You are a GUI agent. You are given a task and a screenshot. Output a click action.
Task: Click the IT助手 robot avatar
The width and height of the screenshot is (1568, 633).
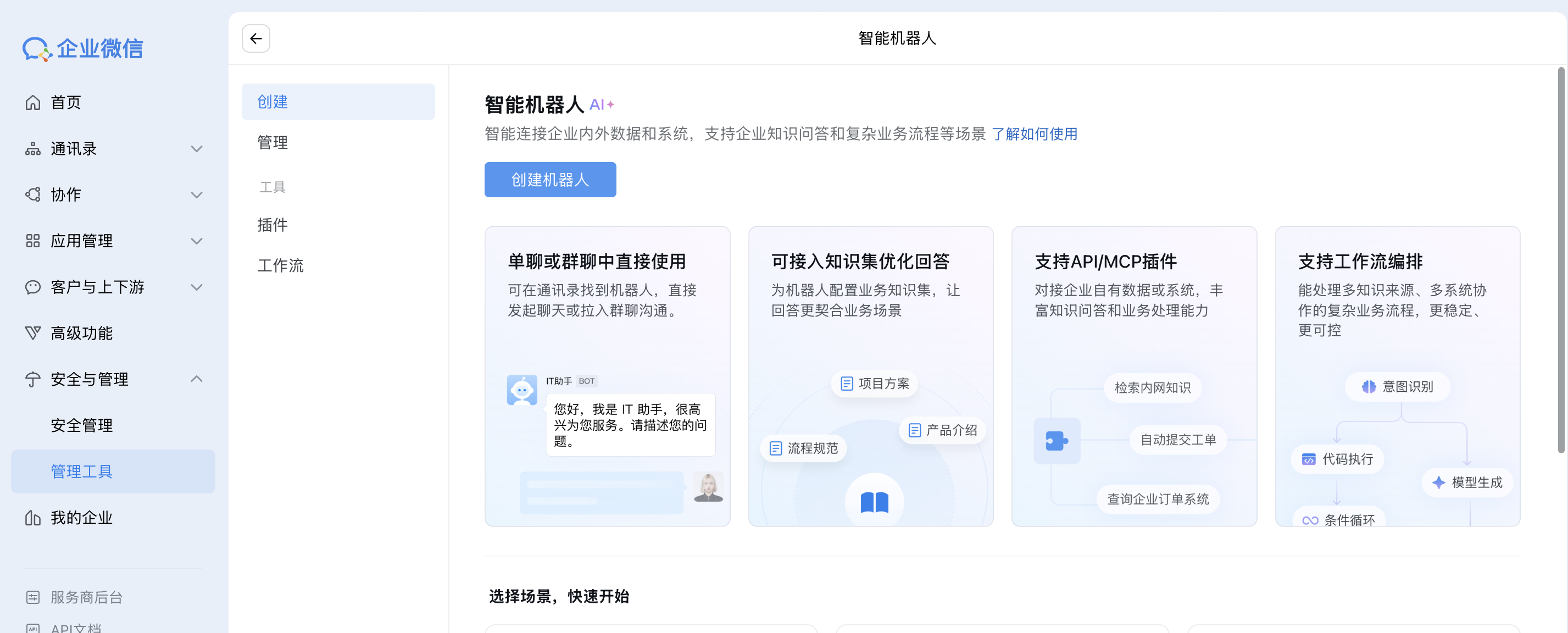click(522, 390)
